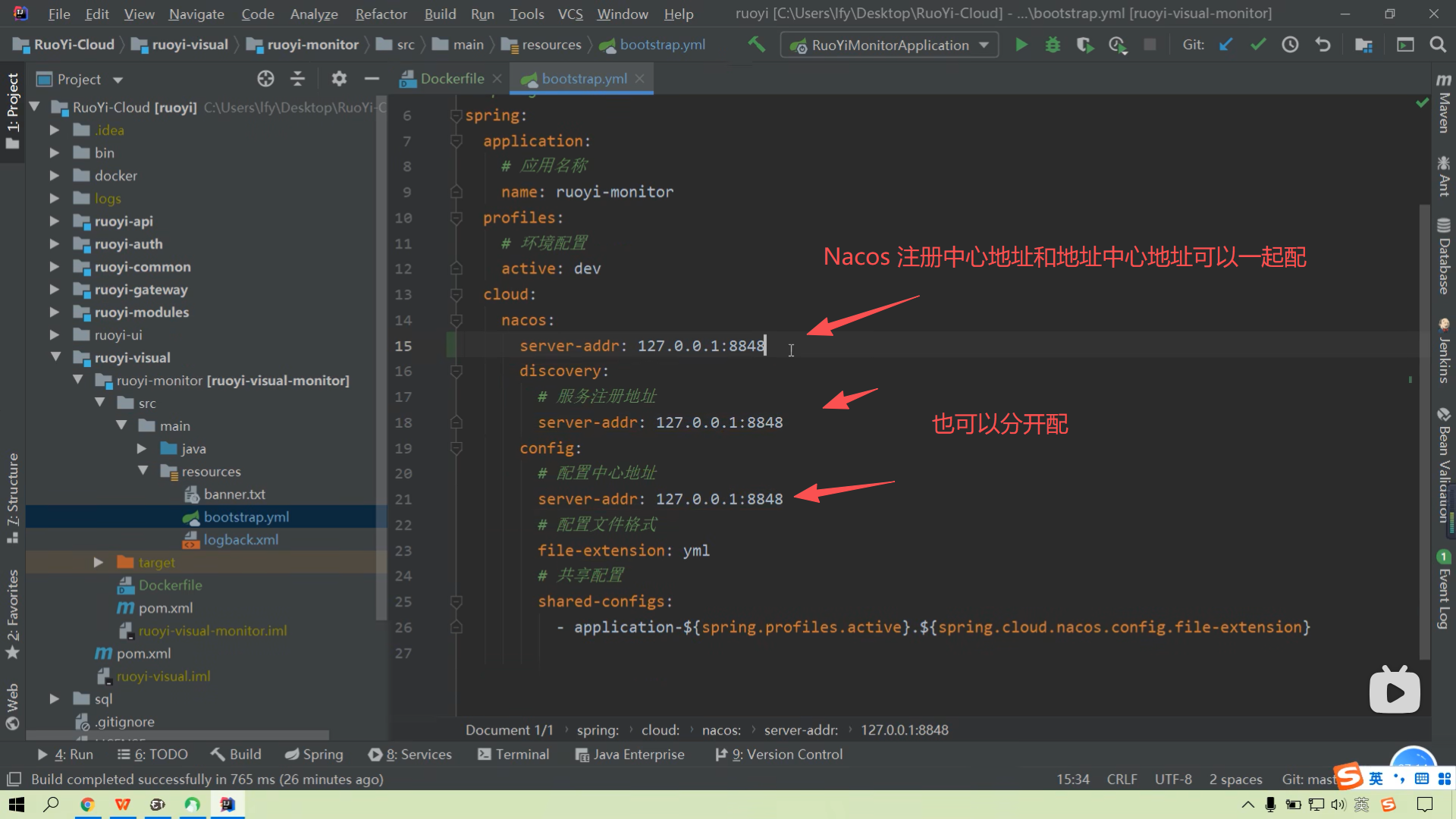1456x819 pixels.
Task: Open Project panel settings gear
Action: pos(339,78)
